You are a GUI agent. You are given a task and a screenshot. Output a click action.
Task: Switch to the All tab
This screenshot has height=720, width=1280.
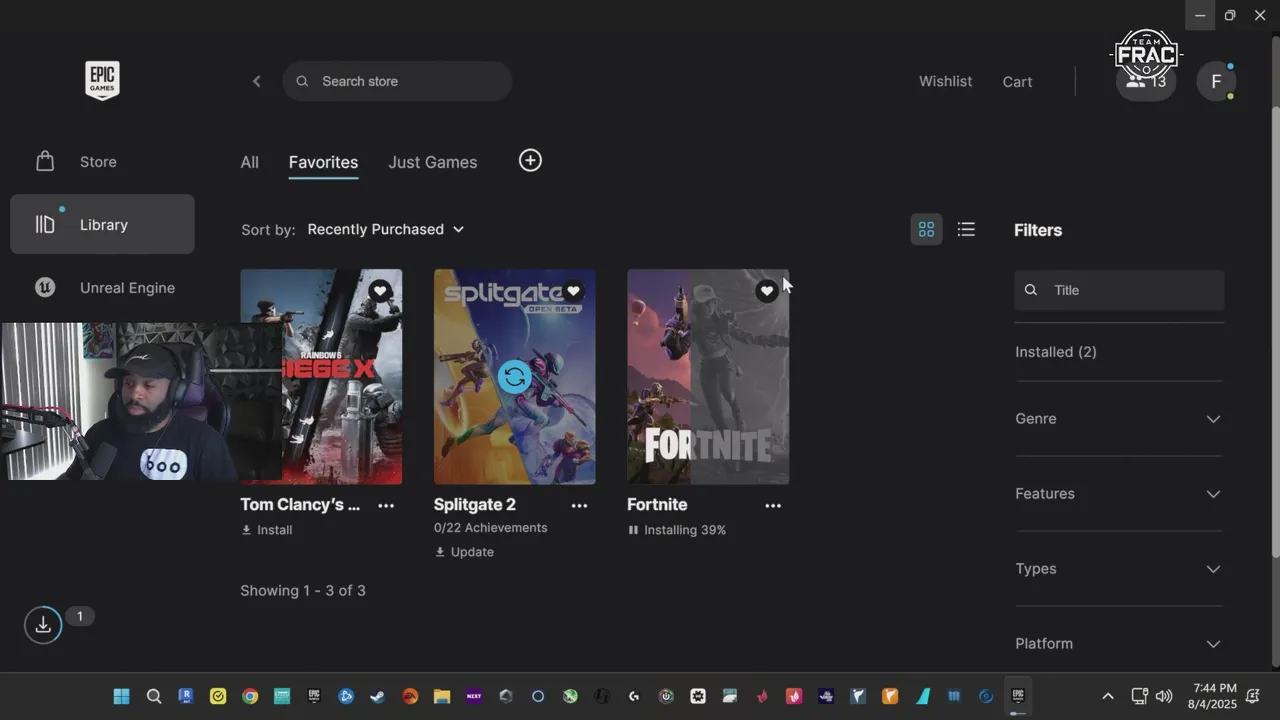[249, 162]
